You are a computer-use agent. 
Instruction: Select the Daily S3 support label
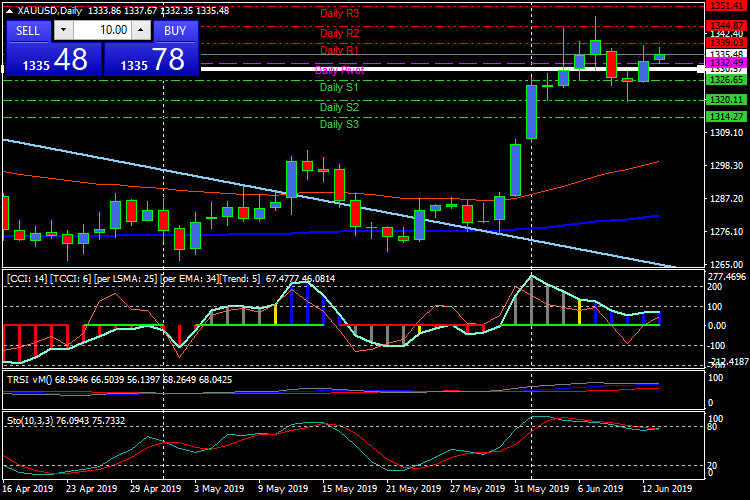click(x=339, y=125)
